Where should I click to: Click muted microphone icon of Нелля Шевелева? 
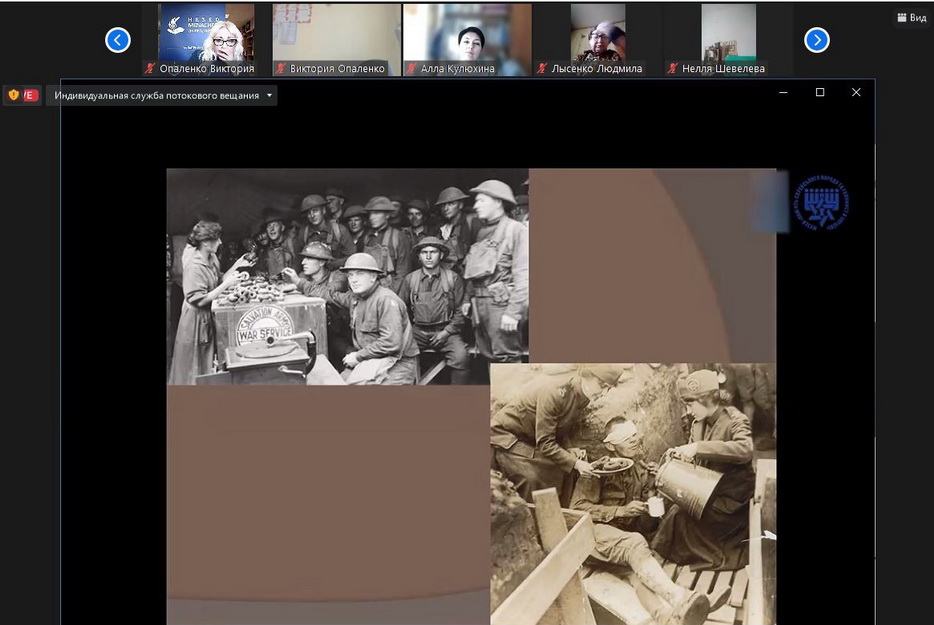pos(673,69)
